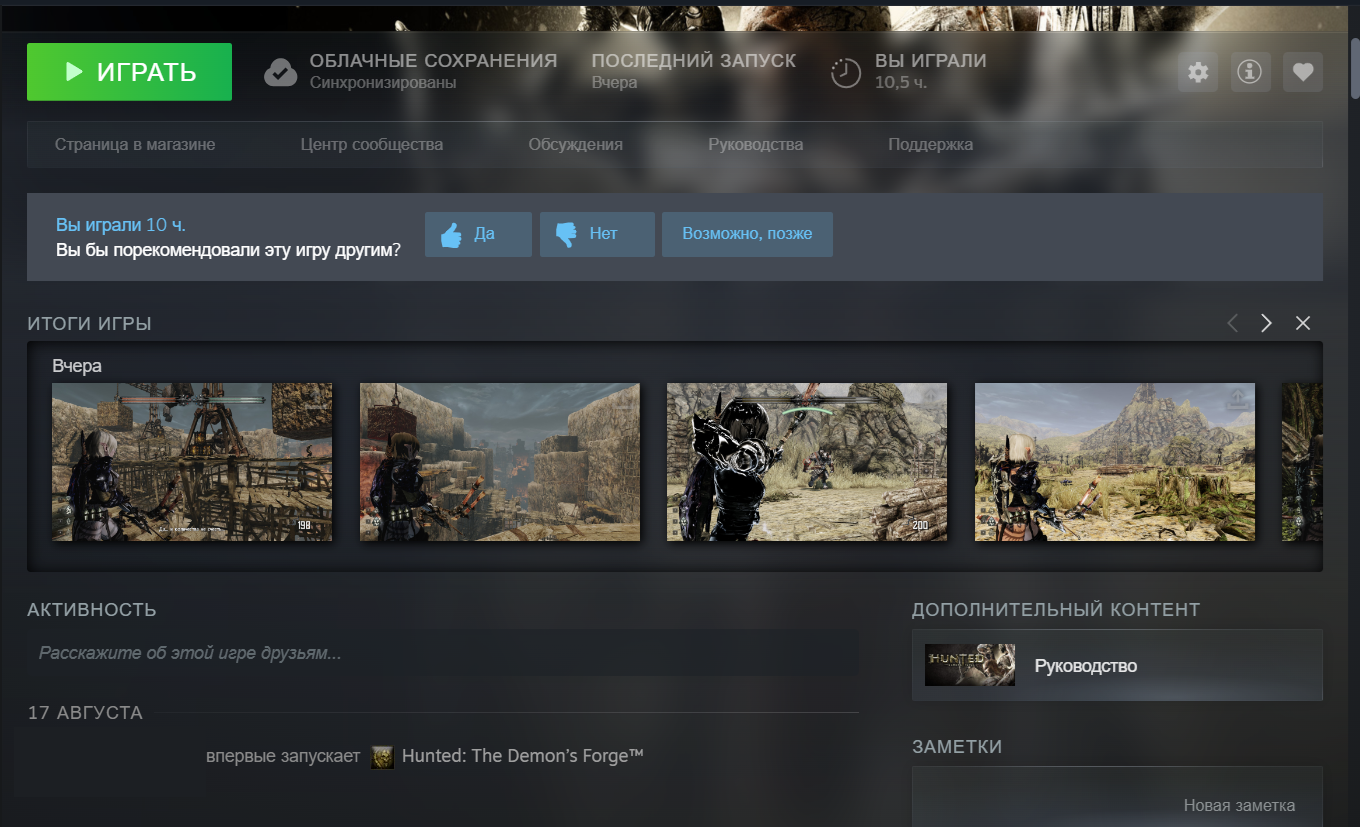The width and height of the screenshot is (1360, 827).
Task: Open the third screenshot numbered 200
Action: 807,462
